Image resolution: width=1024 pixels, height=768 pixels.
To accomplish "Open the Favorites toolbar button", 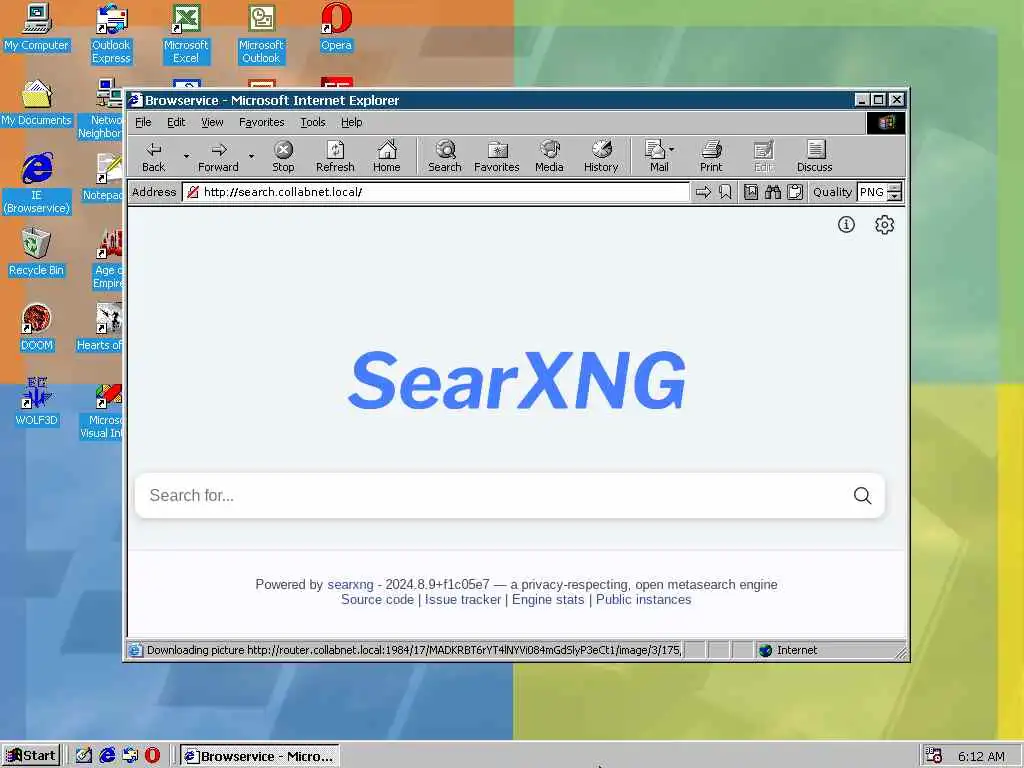I will click(x=496, y=157).
